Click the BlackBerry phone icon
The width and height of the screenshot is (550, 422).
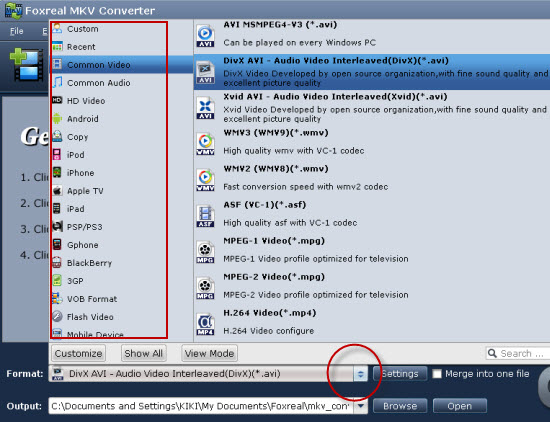tap(57, 262)
